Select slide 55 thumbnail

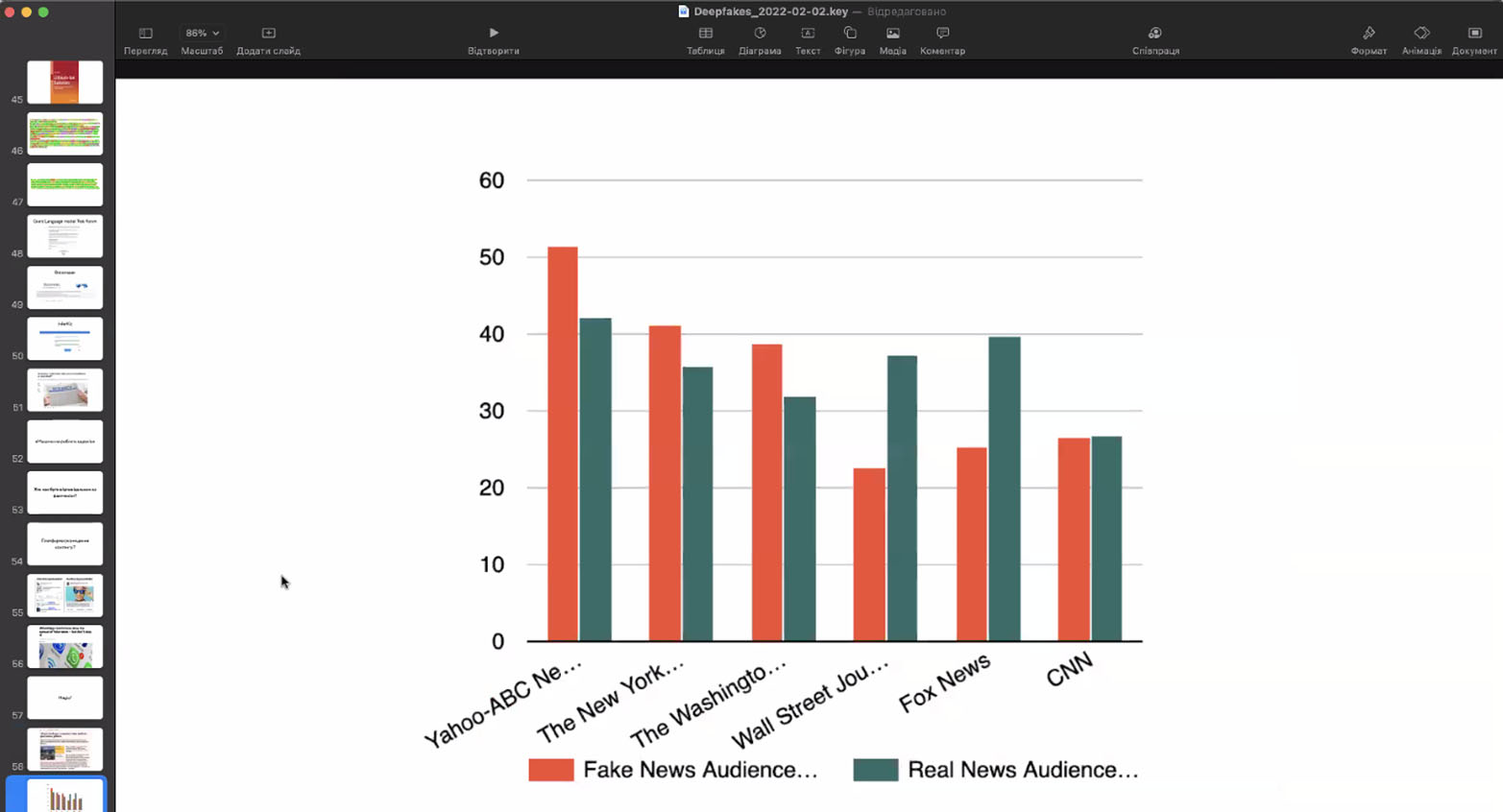65,595
